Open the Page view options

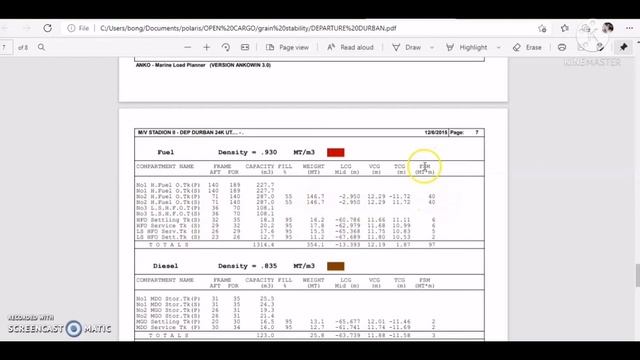[x=287, y=47]
